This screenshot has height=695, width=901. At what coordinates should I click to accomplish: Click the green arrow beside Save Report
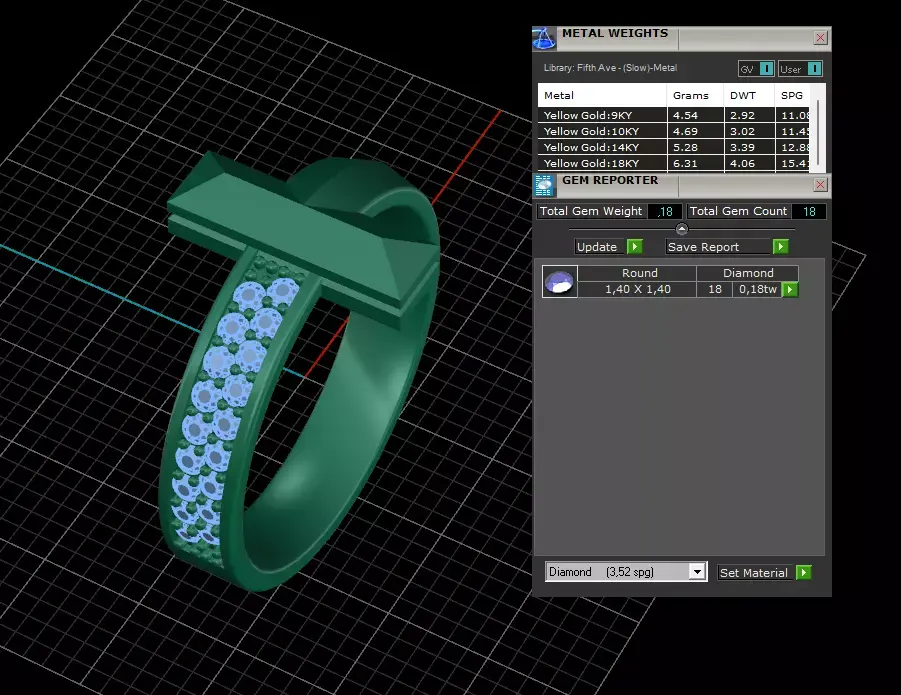[780, 247]
